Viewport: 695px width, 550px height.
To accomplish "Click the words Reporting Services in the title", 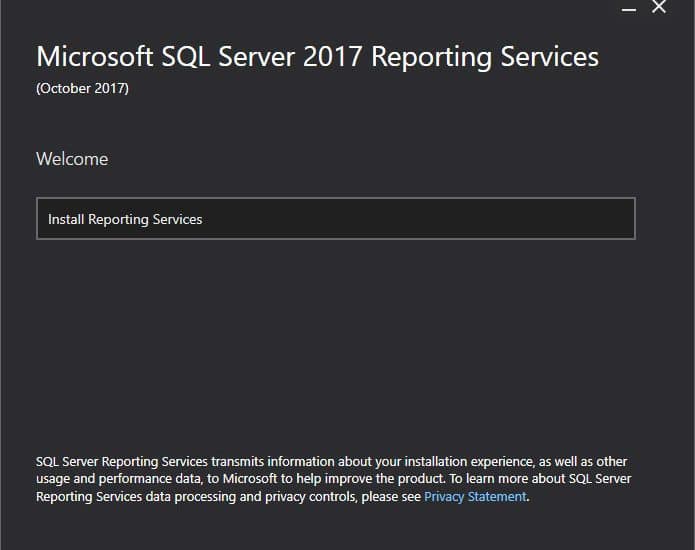I will [x=485, y=57].
